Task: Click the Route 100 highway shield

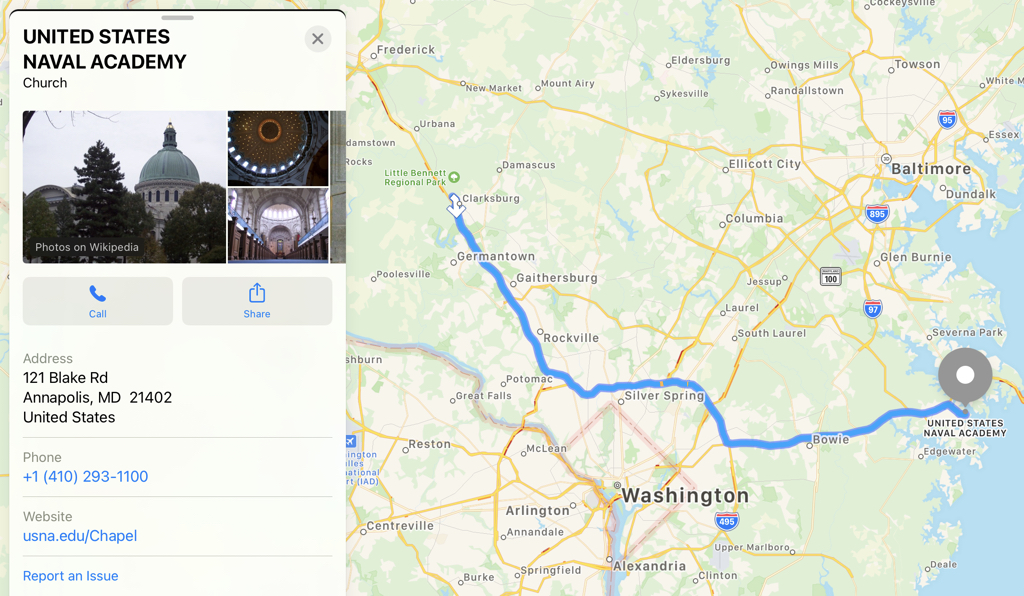Action: pos(830,276)
